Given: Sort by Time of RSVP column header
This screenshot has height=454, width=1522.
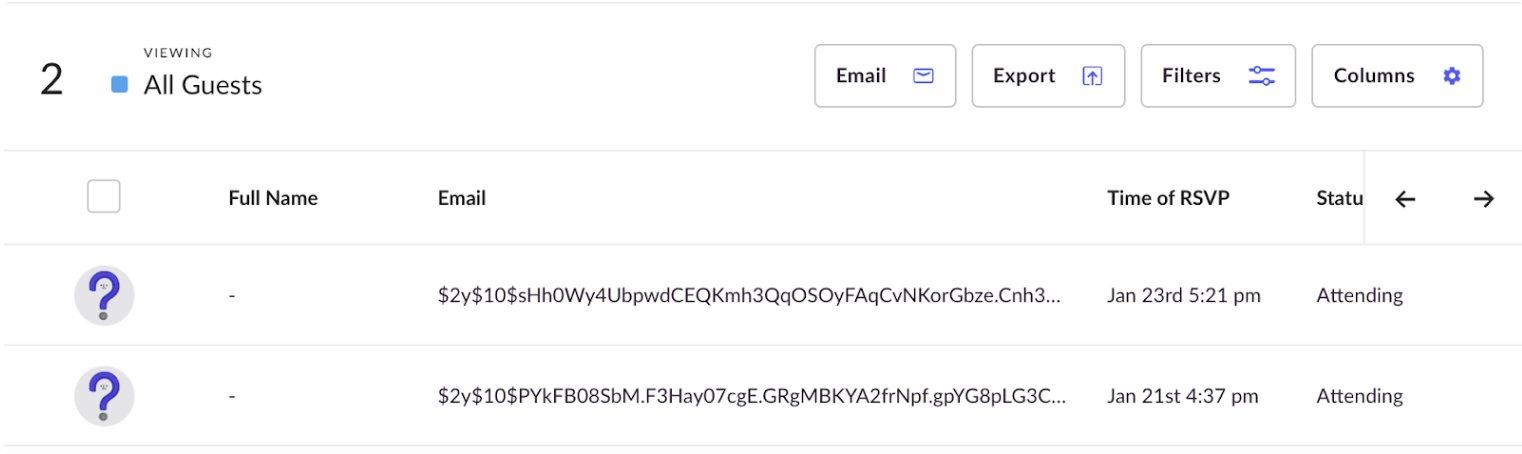Looking at the screenshot, I should point(1168,198).
